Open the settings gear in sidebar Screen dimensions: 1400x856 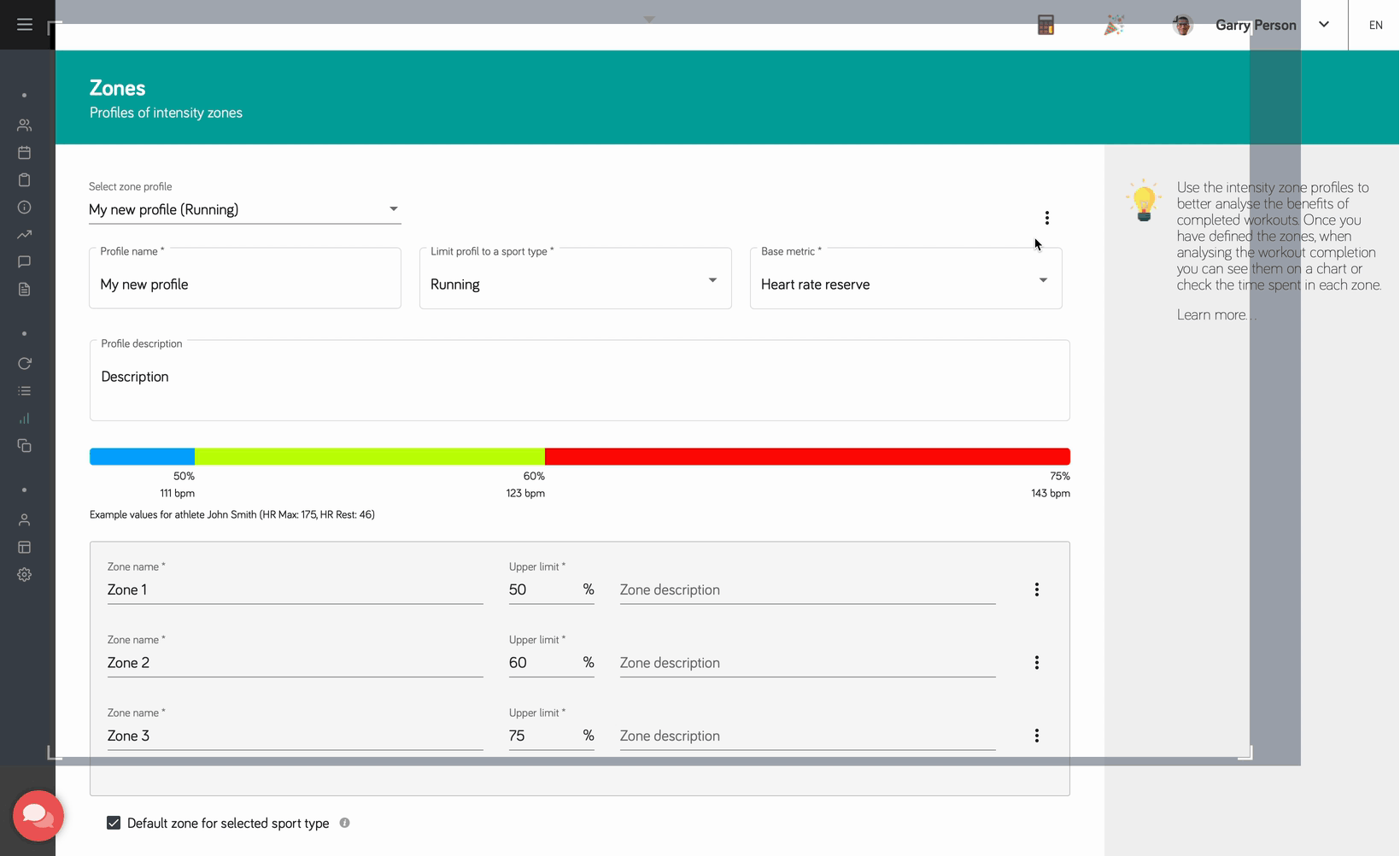25,575
